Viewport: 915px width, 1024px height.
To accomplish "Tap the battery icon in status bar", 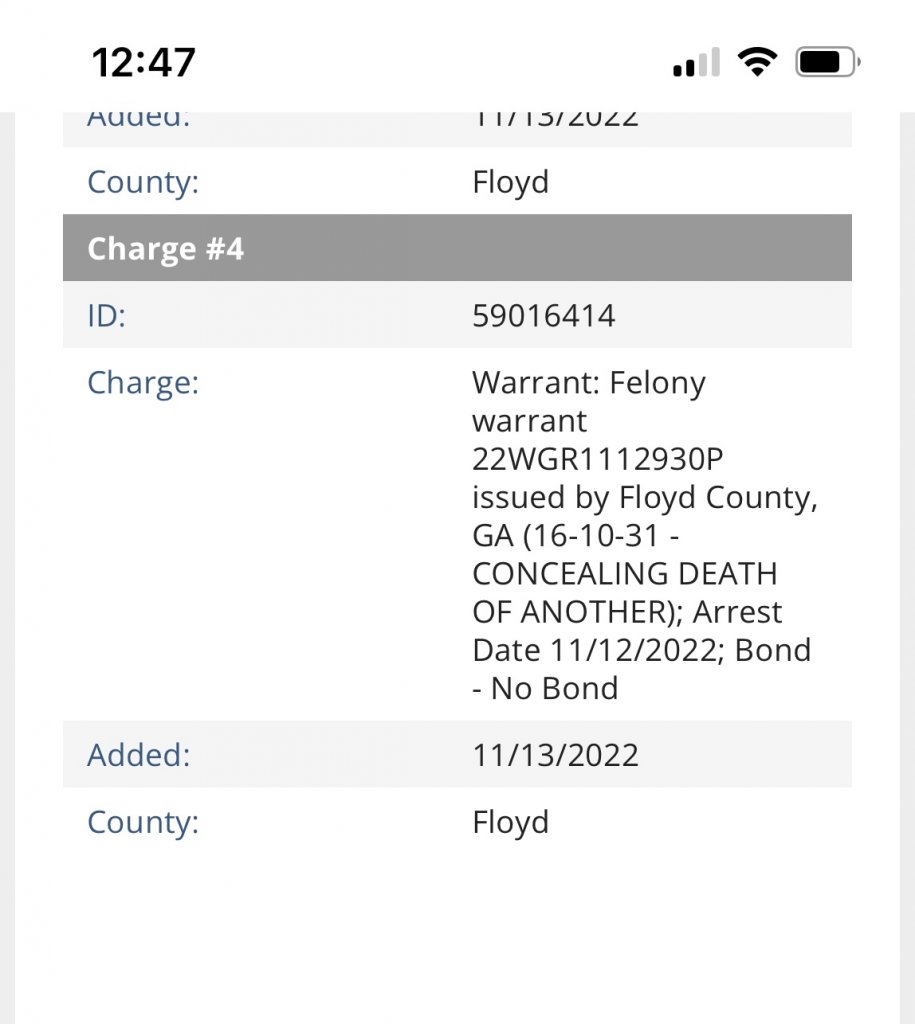I will tap(827, 63).
